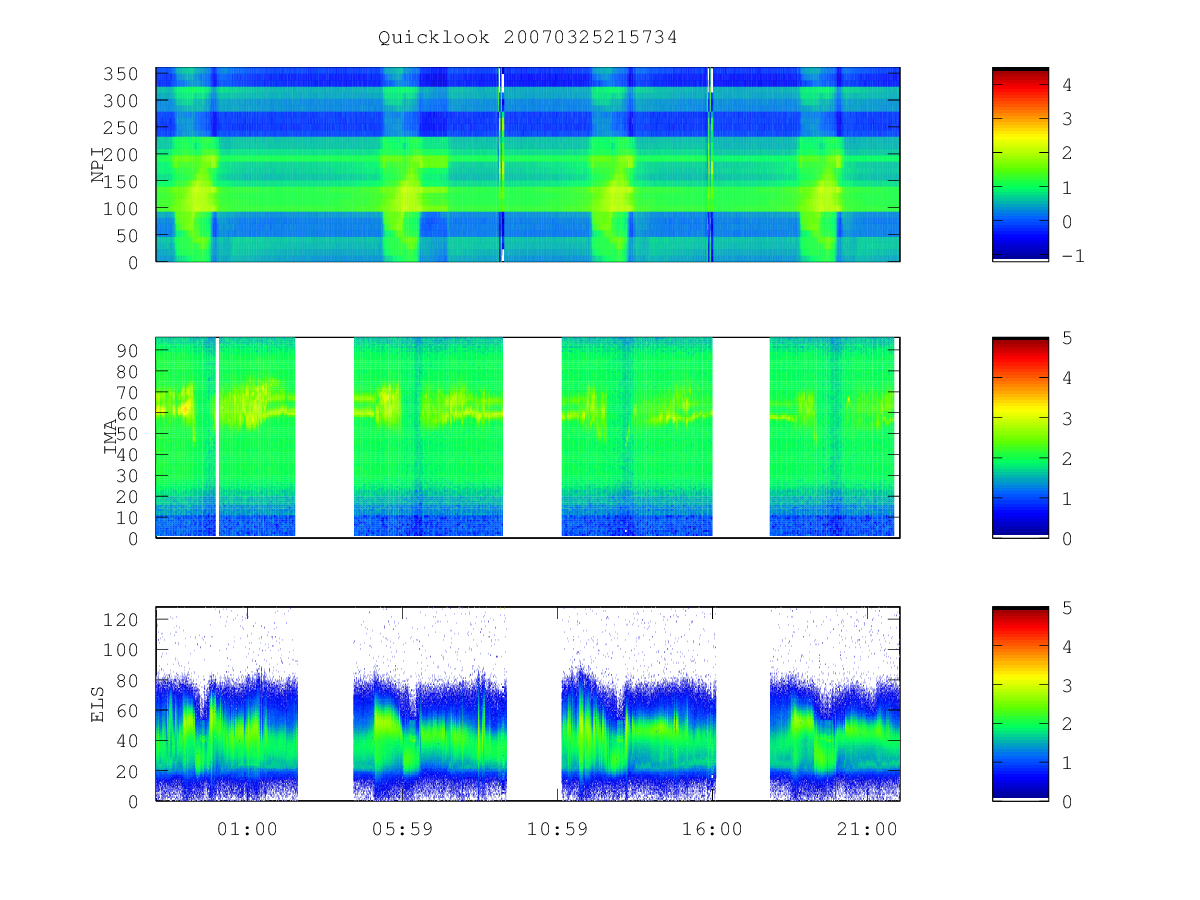Click the 01:00 time tick label
Image resolution: width=1200 pixels, height=900 pixels.
[247, 829]
